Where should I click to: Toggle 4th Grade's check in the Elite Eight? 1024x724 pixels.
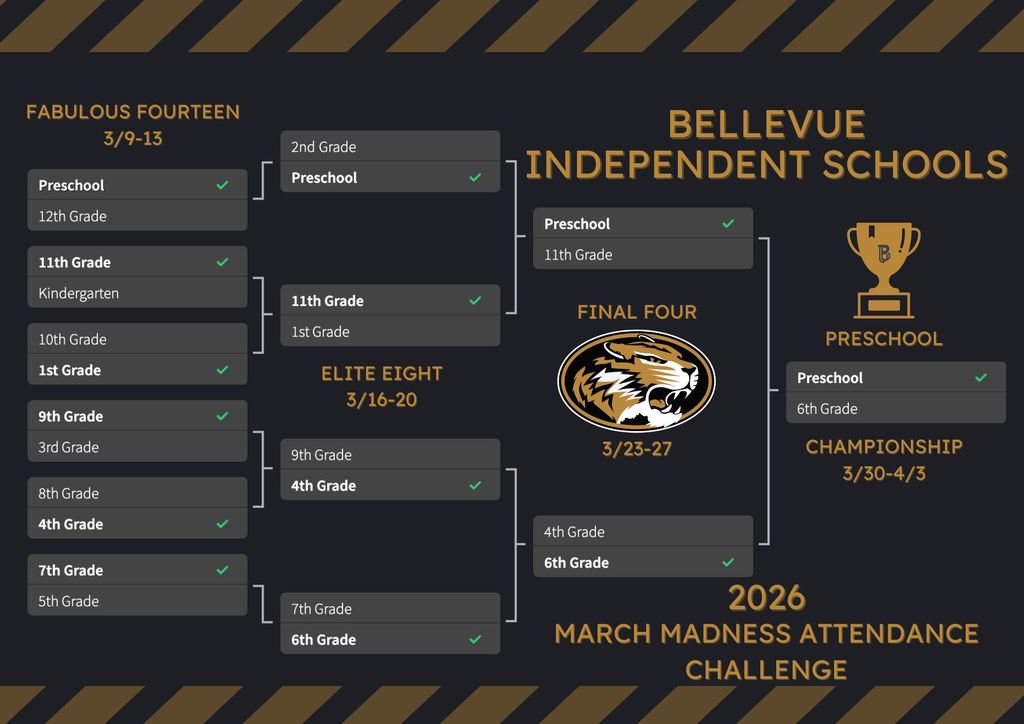pyautogui.click(x=475, y=486)
